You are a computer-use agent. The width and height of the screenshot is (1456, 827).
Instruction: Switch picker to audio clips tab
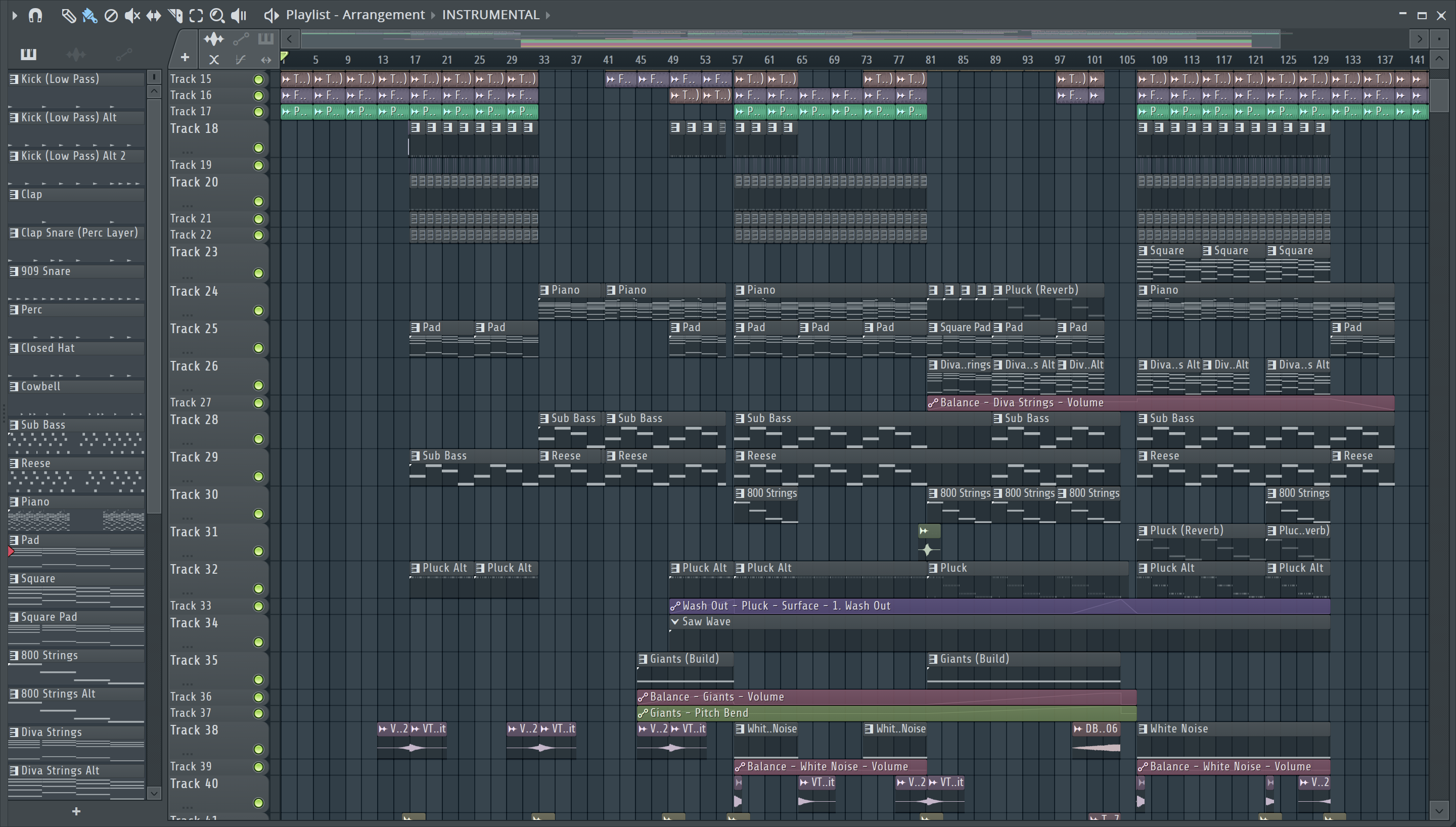(x=75, y=54)
